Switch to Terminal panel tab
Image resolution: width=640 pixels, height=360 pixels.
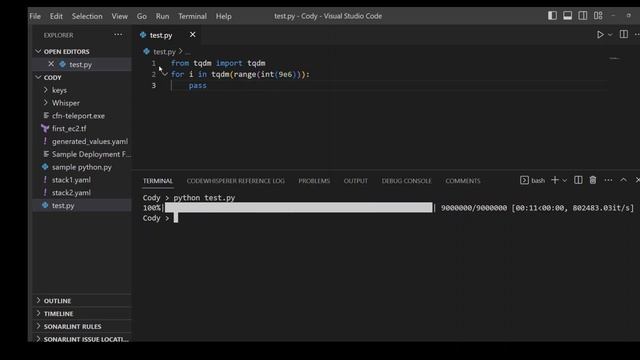(x=158, y=181)
